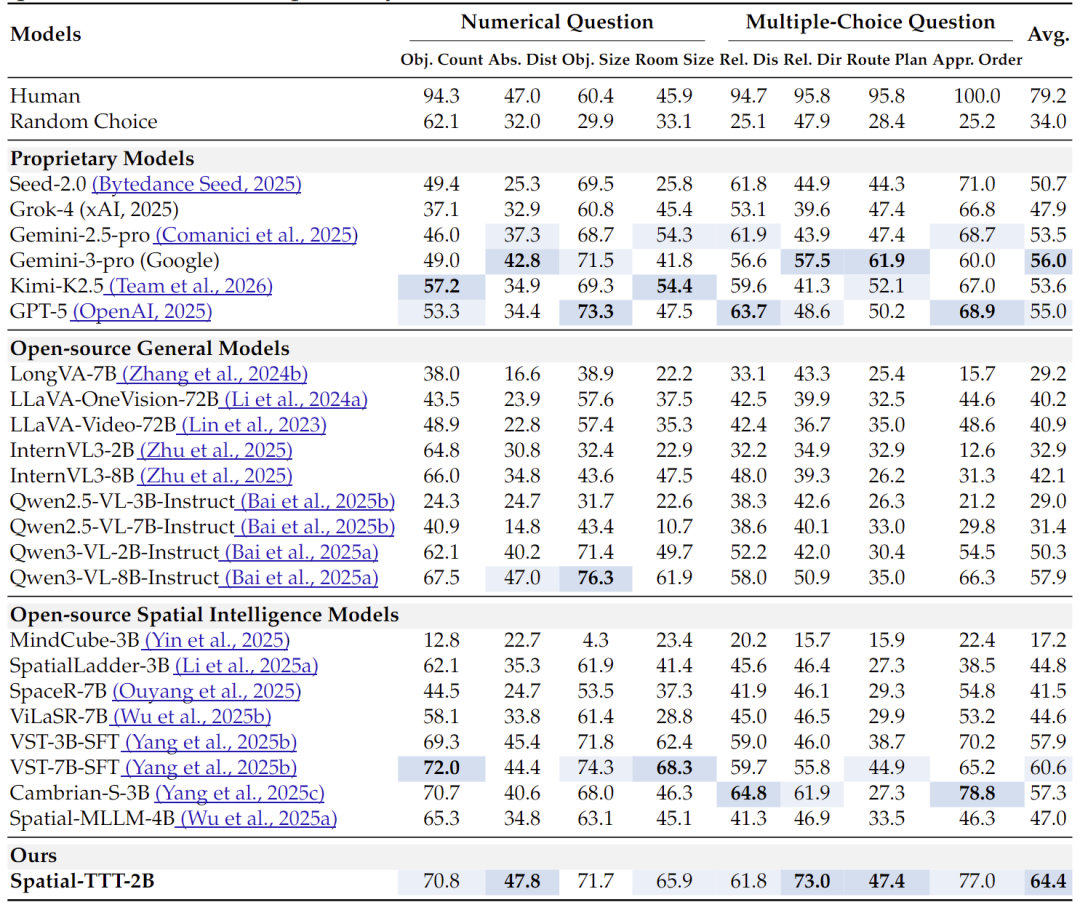Click the bold 78.8 Cambrian-S-3B Appr. Order value
Viewport: 1080px width, 913px height.
pos(977,794)
